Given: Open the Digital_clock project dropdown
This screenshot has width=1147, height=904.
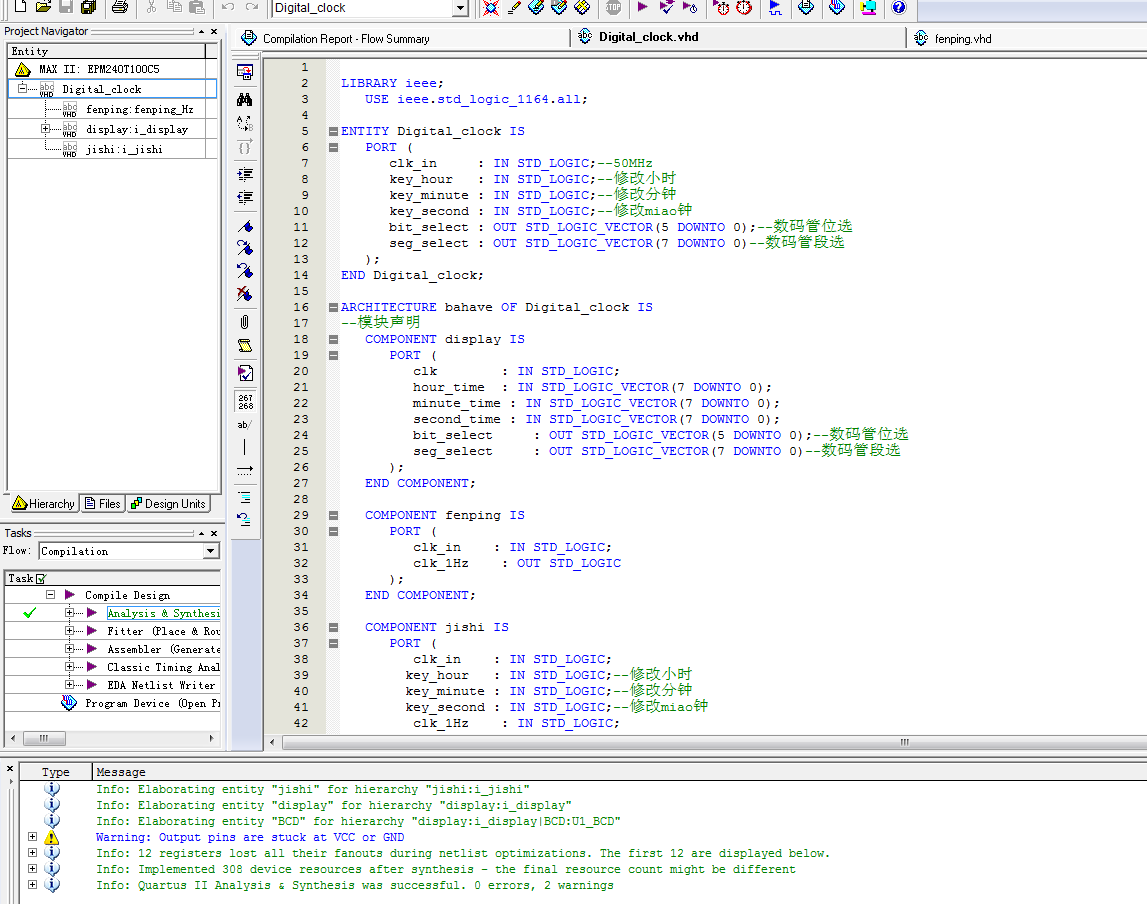Looking at the screenshot, I should [x=460, y=9].
